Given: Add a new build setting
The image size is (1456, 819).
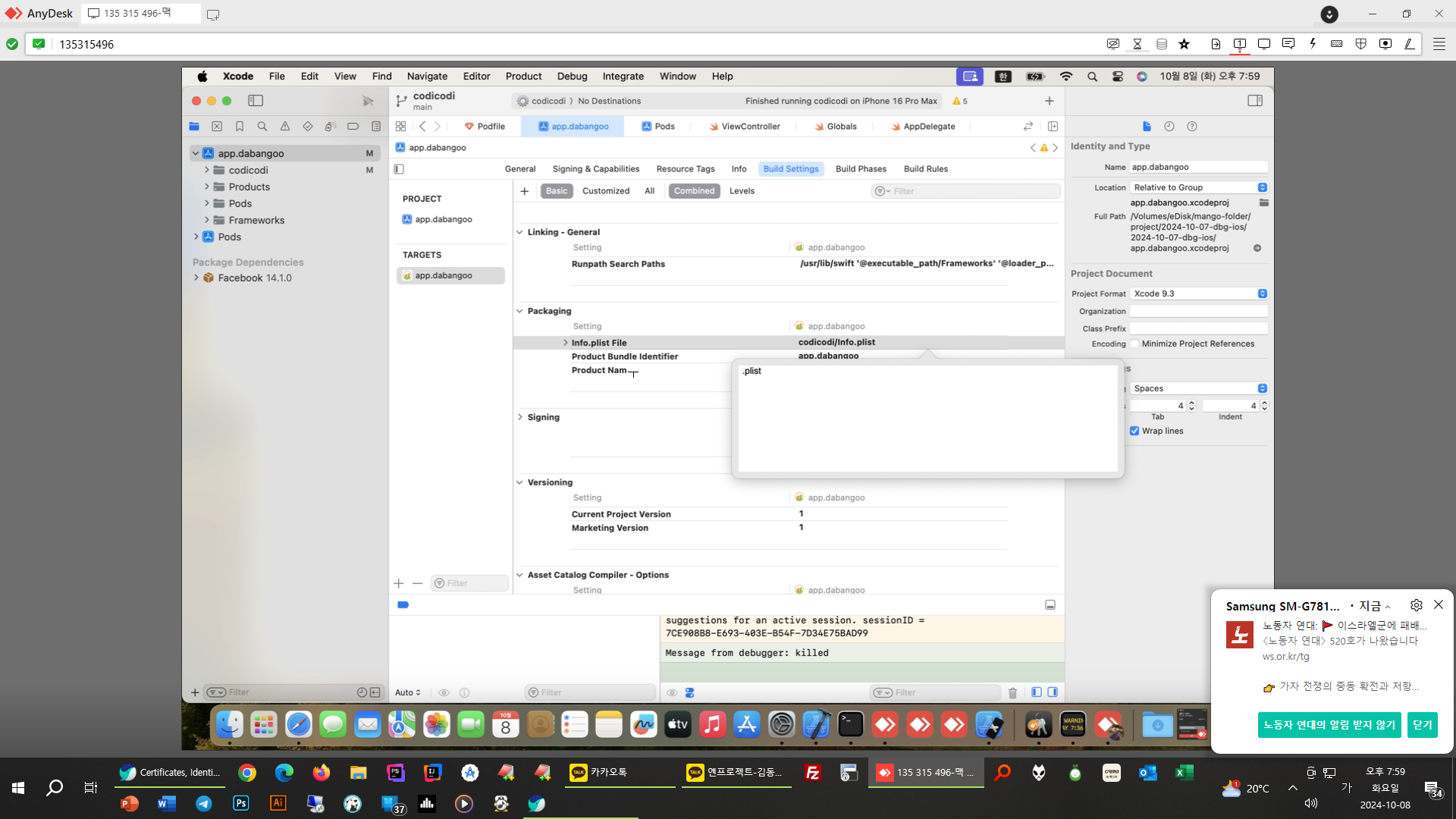Looking at the screenshot, I should (x=525, y=191).
